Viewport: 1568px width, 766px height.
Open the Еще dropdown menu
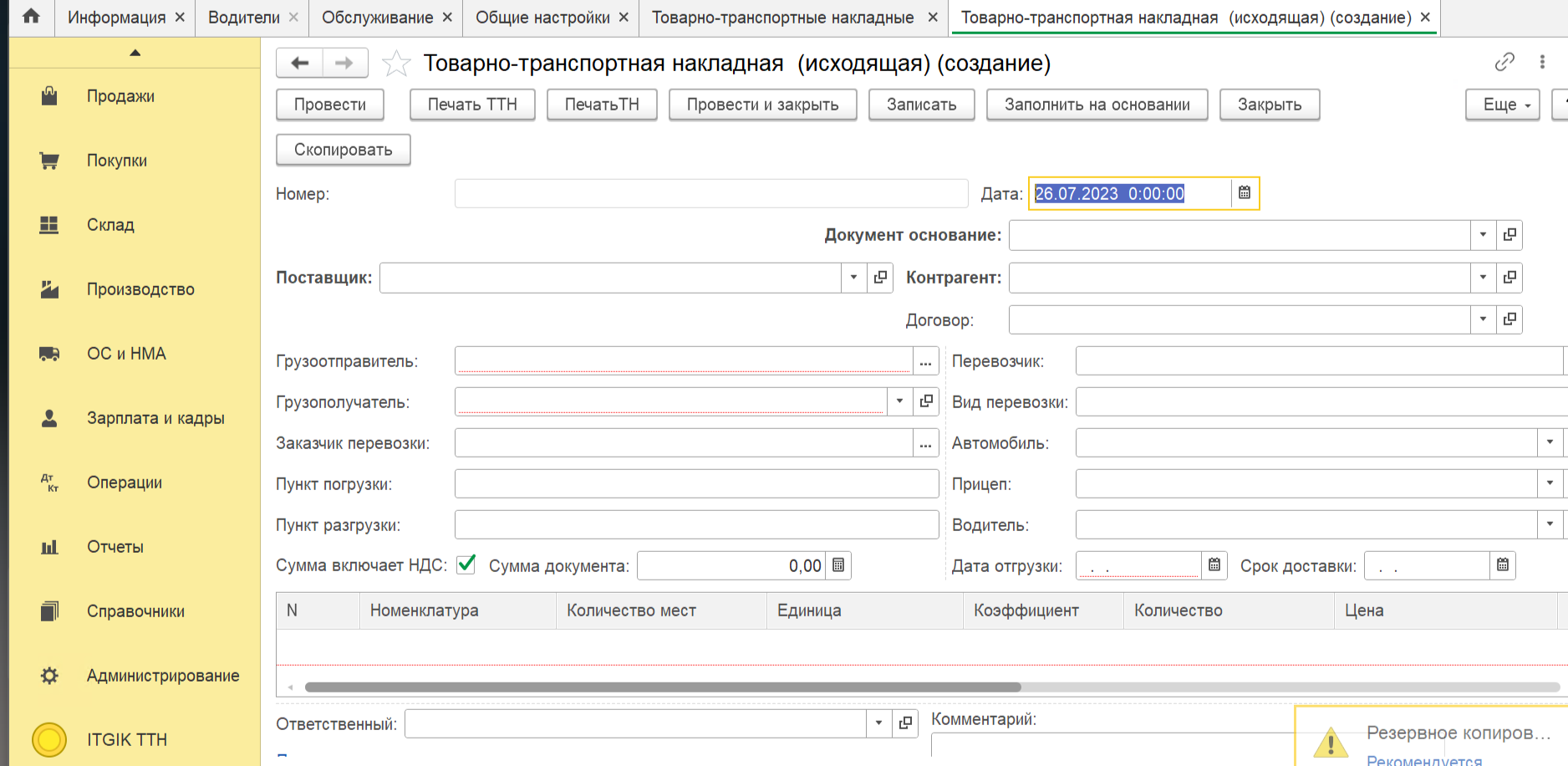point(1502,105)
